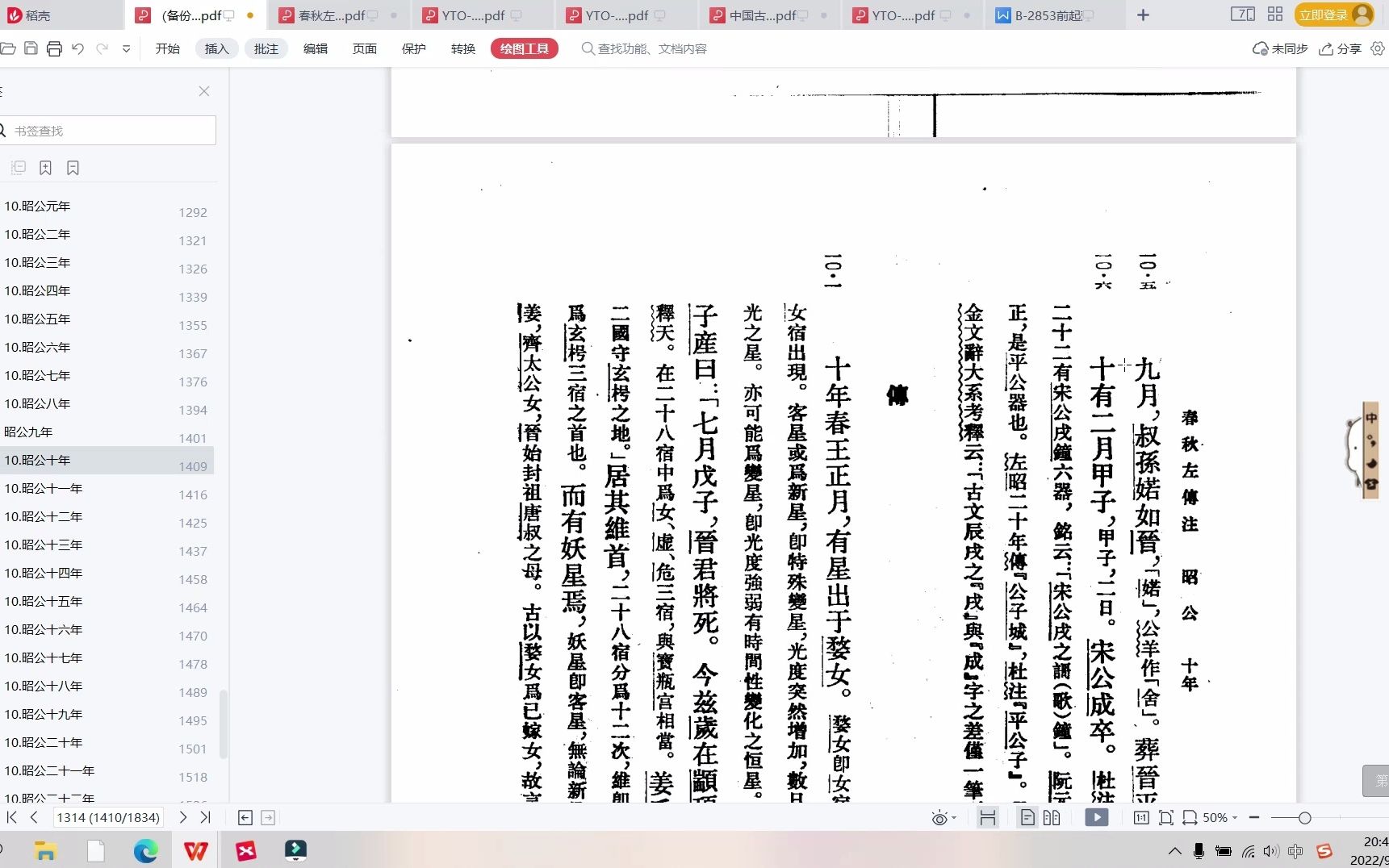
Task: Click the 查找功能、文档内容 search box
Action: [644, 48]
